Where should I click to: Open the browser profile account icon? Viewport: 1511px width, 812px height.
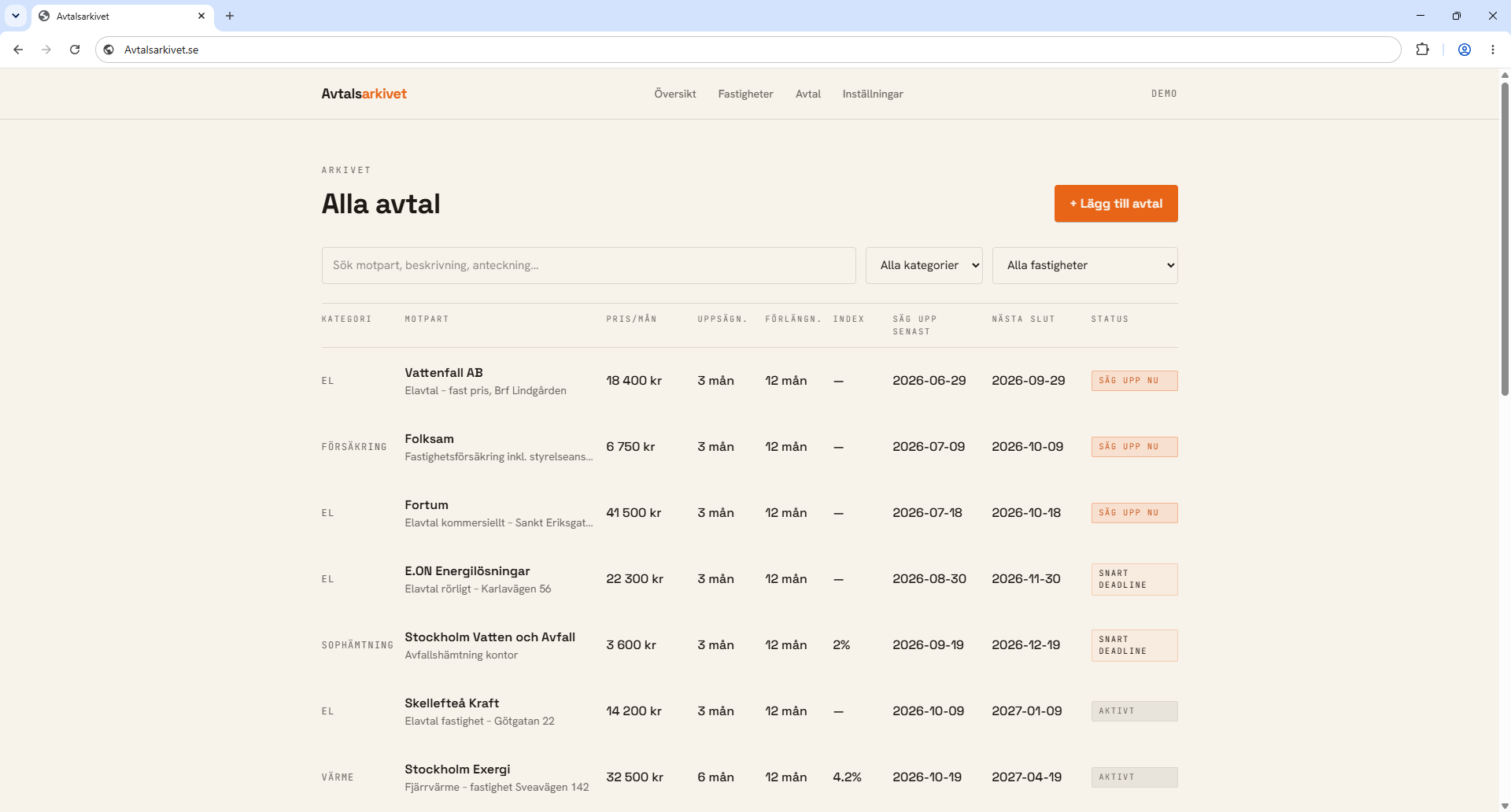(1465, 50)
